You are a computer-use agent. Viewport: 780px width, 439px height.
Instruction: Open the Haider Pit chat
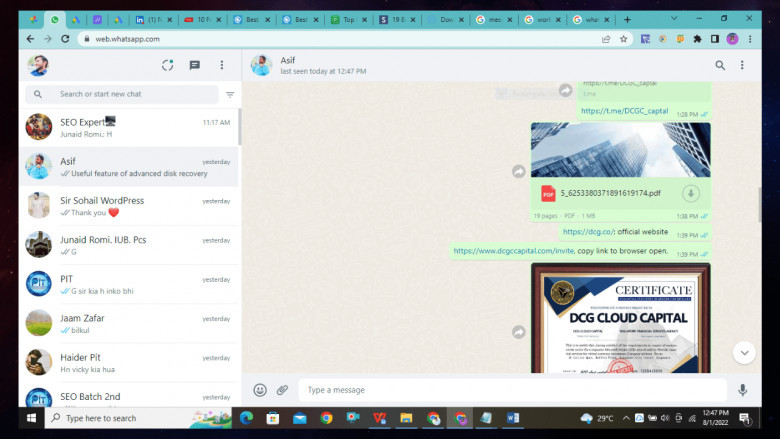click(128, 363)
